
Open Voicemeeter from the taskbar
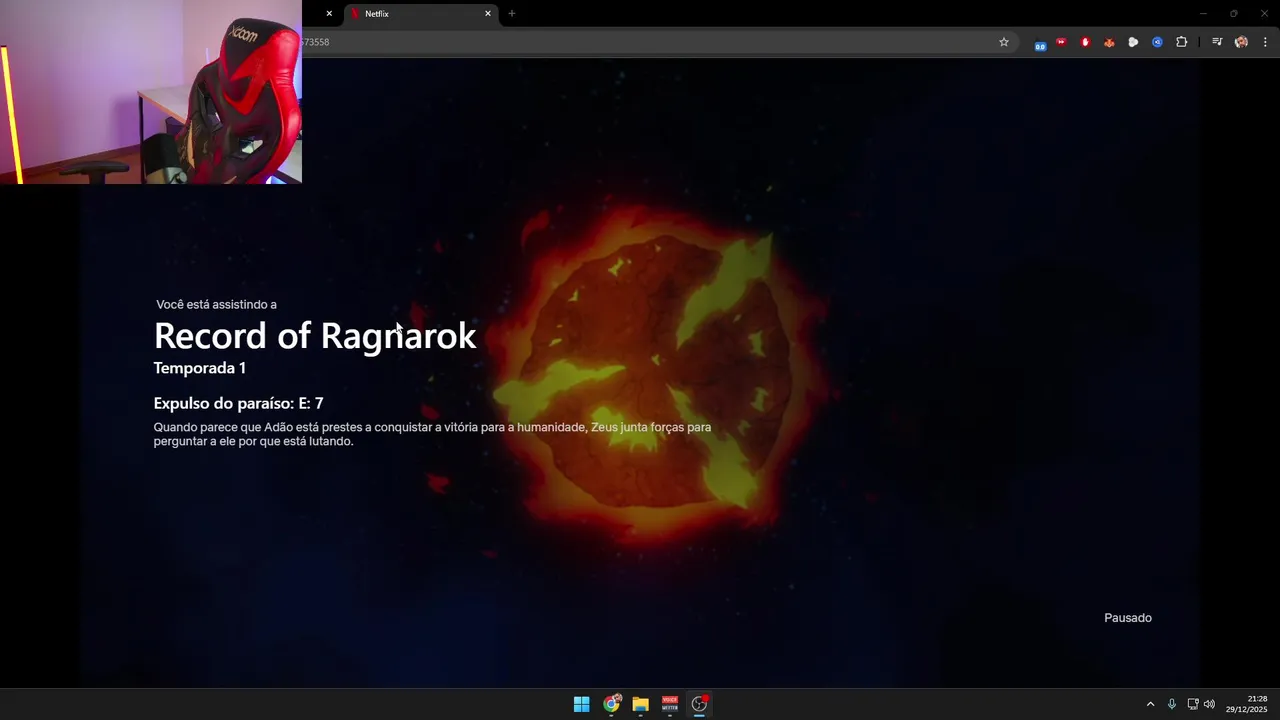670,704
